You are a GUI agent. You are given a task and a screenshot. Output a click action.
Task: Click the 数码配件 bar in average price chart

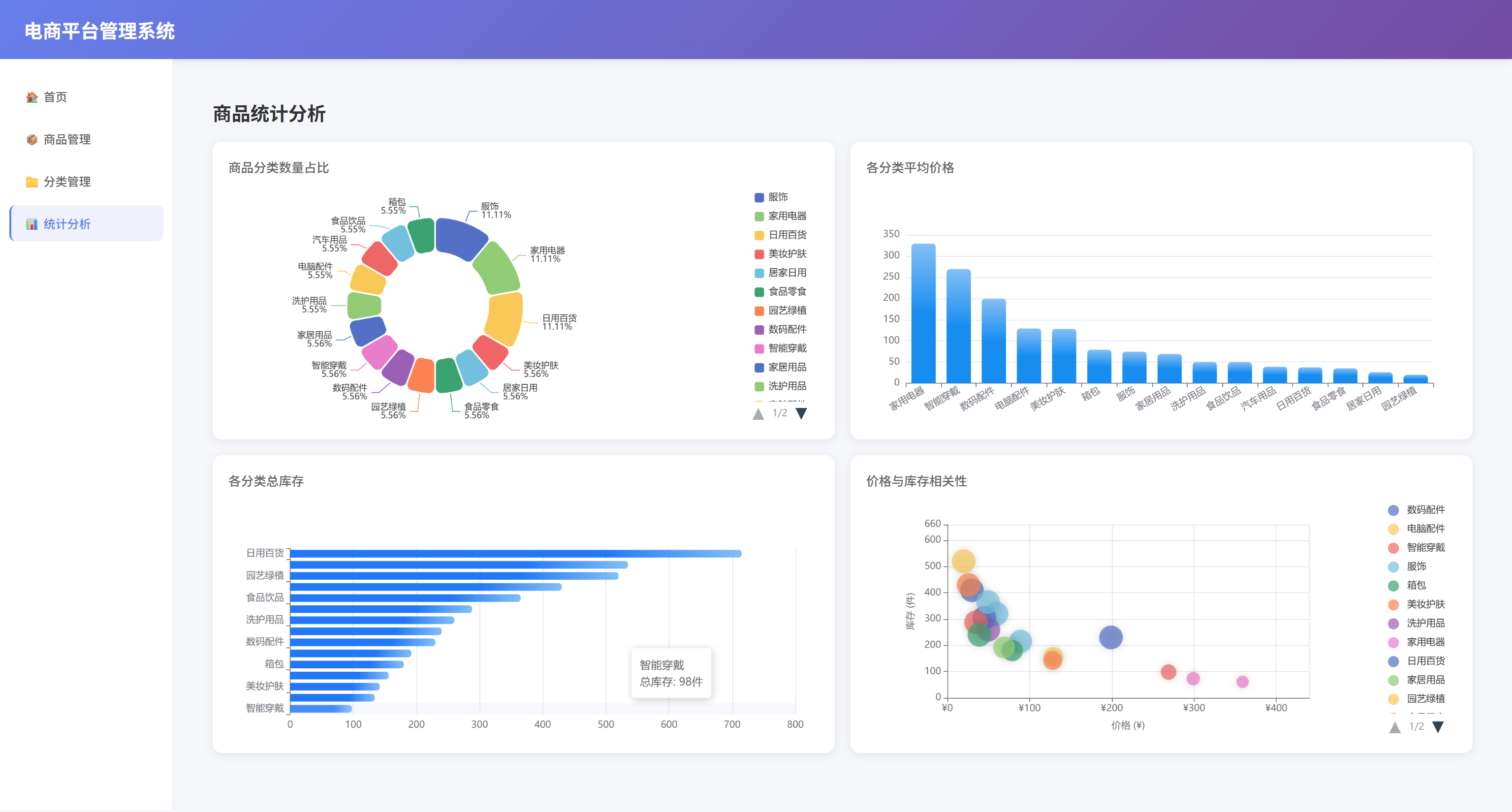(994, 341)
